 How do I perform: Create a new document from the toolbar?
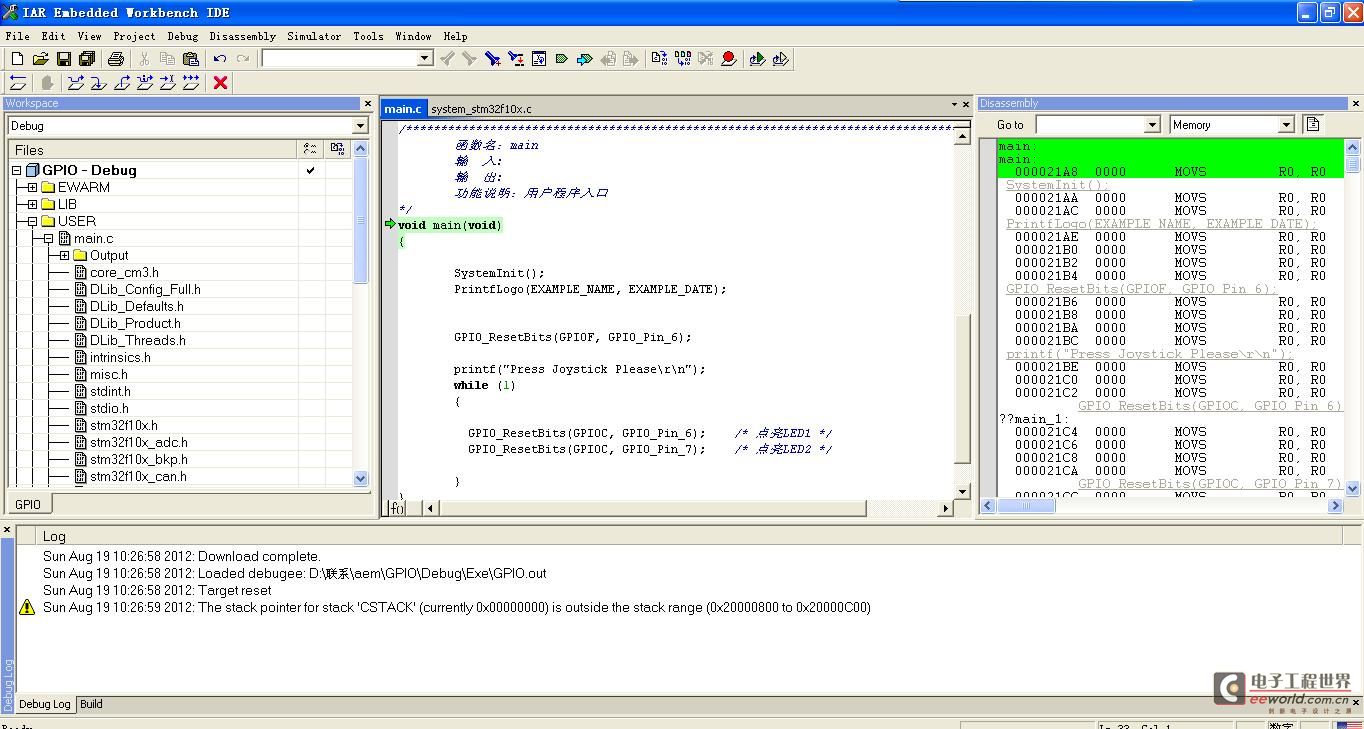tap(17, 59)
